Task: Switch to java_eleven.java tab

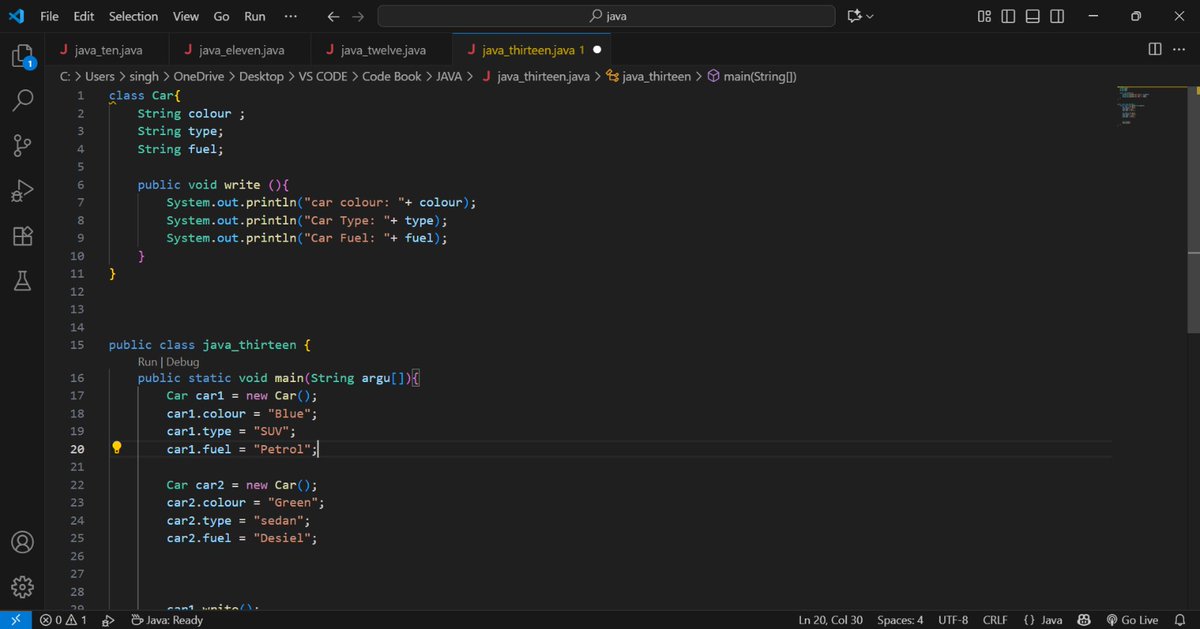Action: tap(242, 49)
